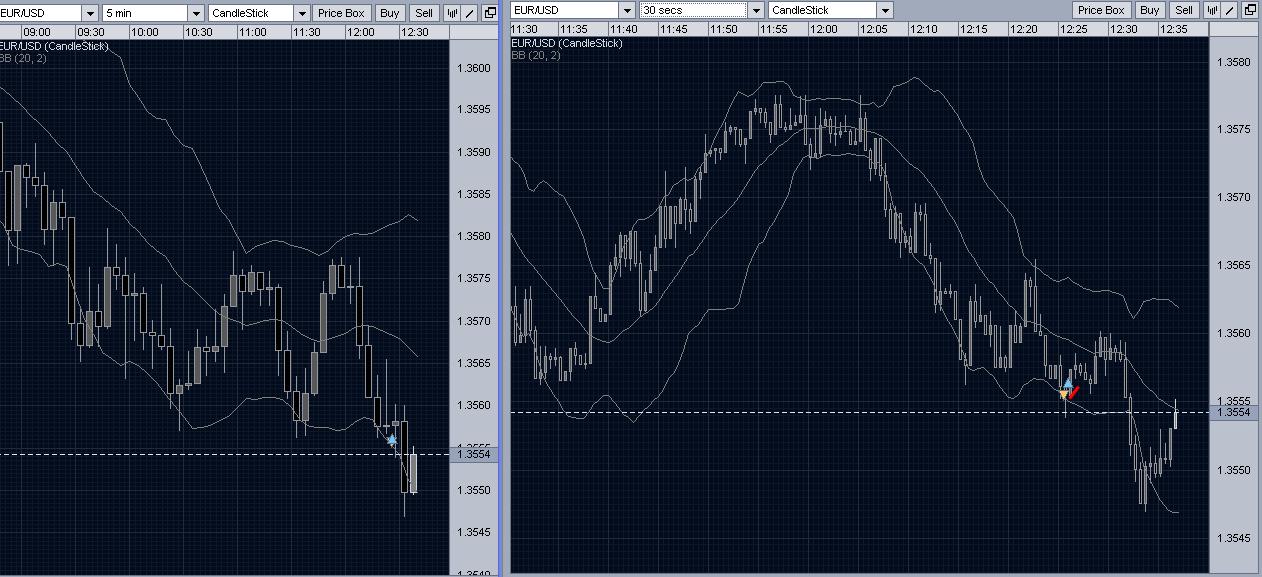Click 12:35 time label on right chart

click(x=1173, y=29)
